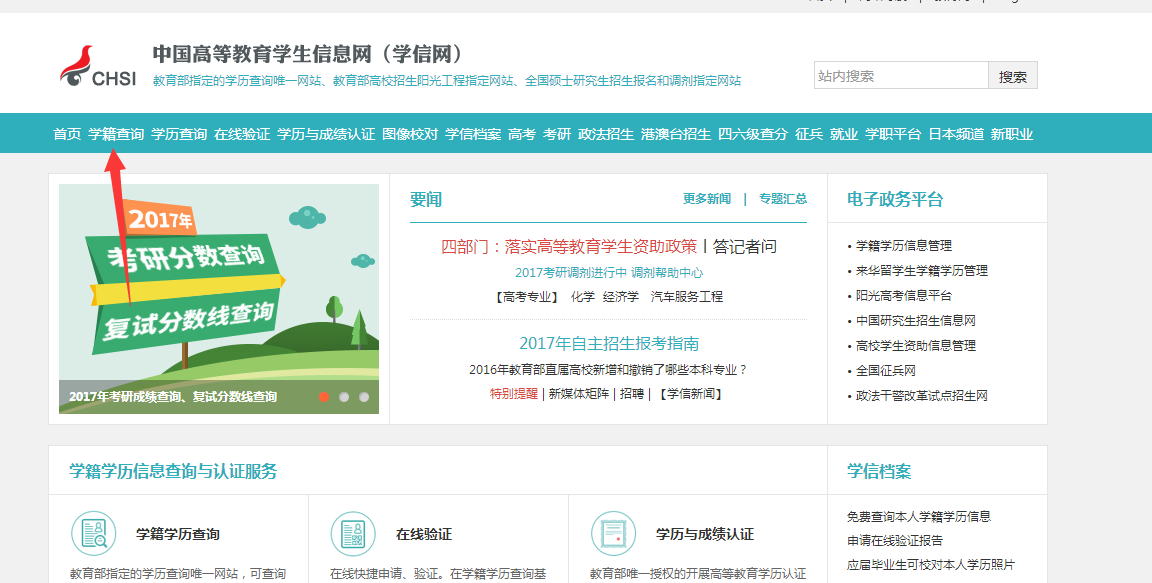This screenshot has height=583, width=1152.
Task: Open 学职平台 navigation item
Action: pos(893,134)
